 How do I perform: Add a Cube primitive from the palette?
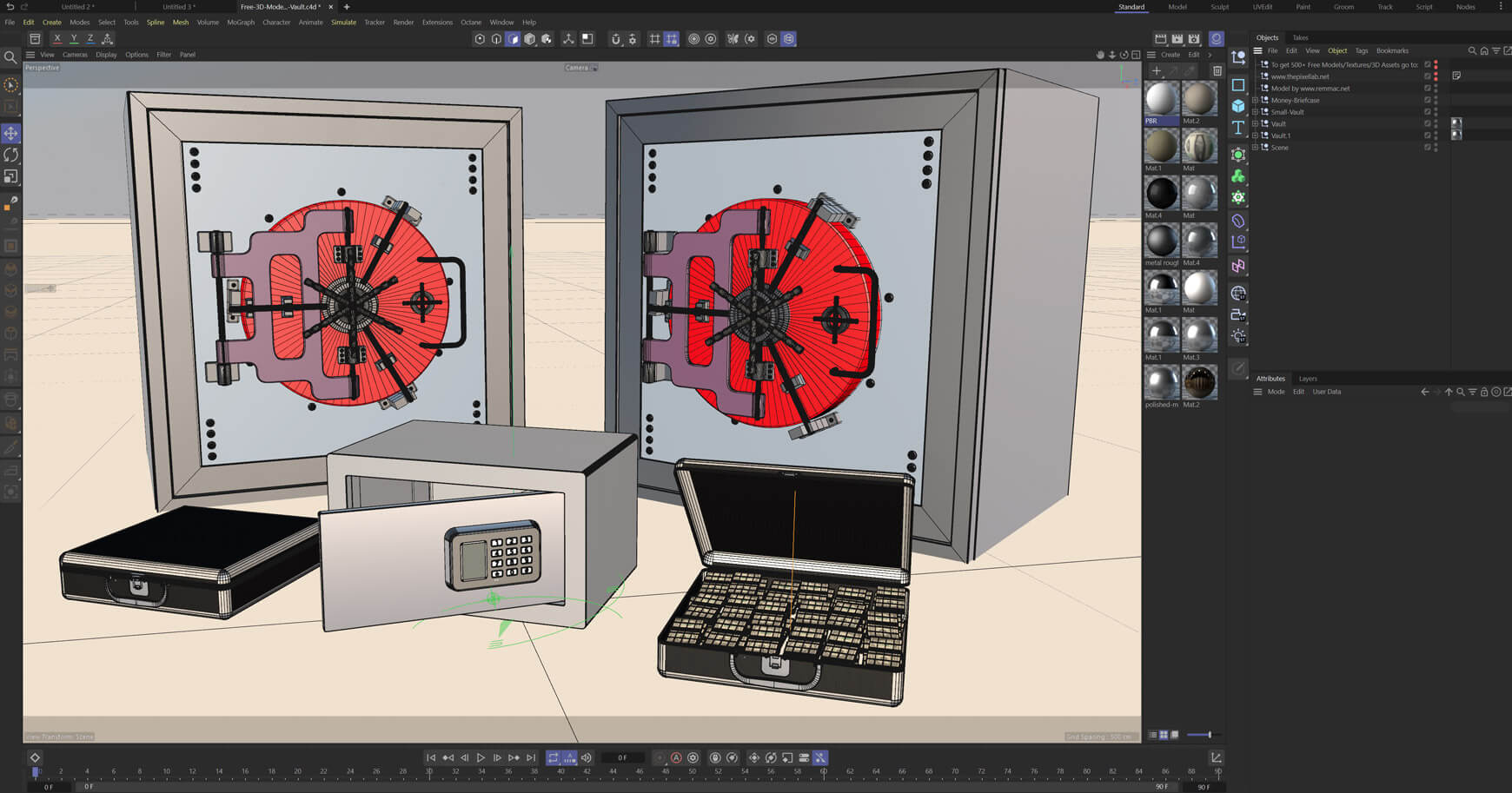tap(1238, 106)
